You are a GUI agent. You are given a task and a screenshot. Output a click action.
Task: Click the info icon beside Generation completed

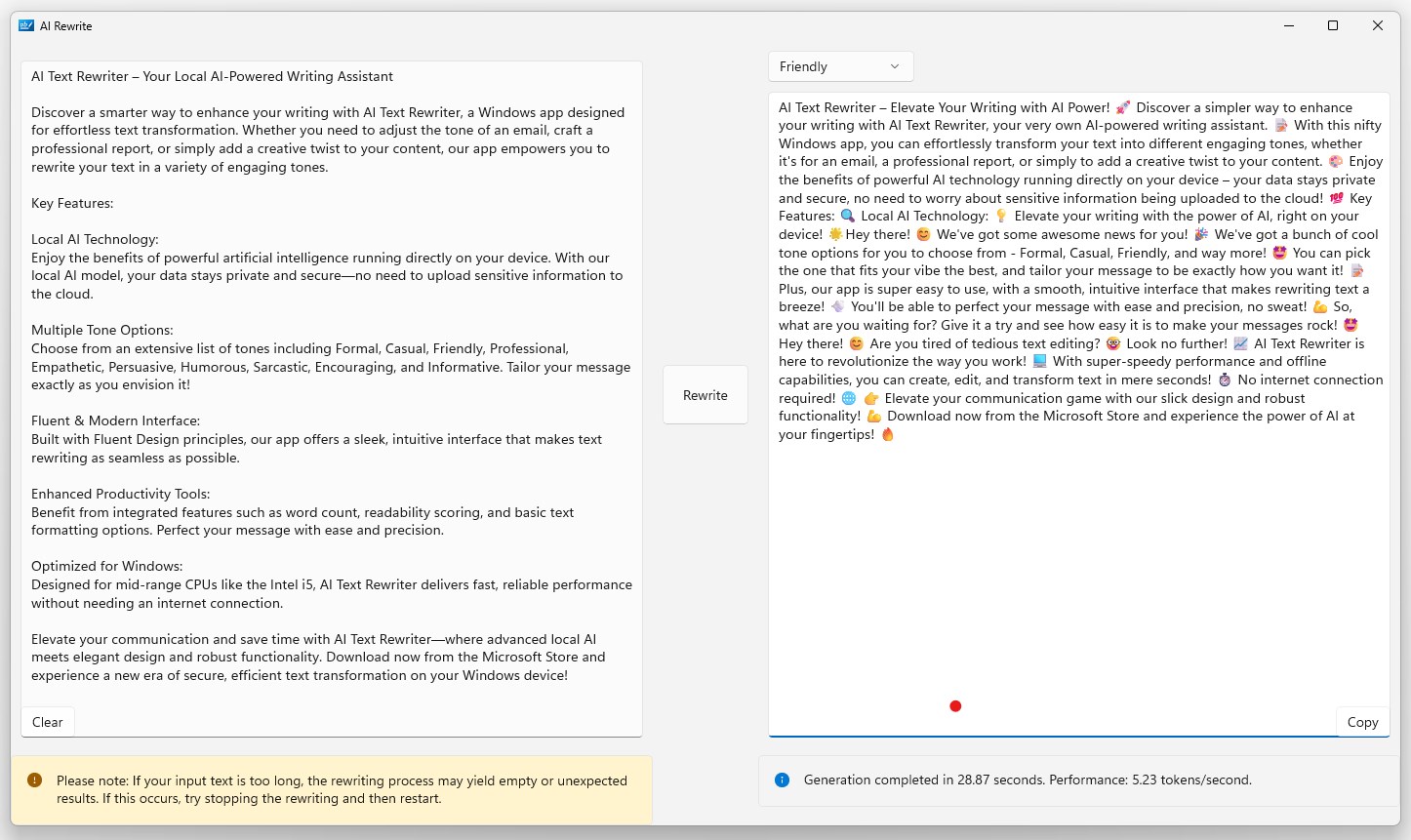(x=782, y=780)
